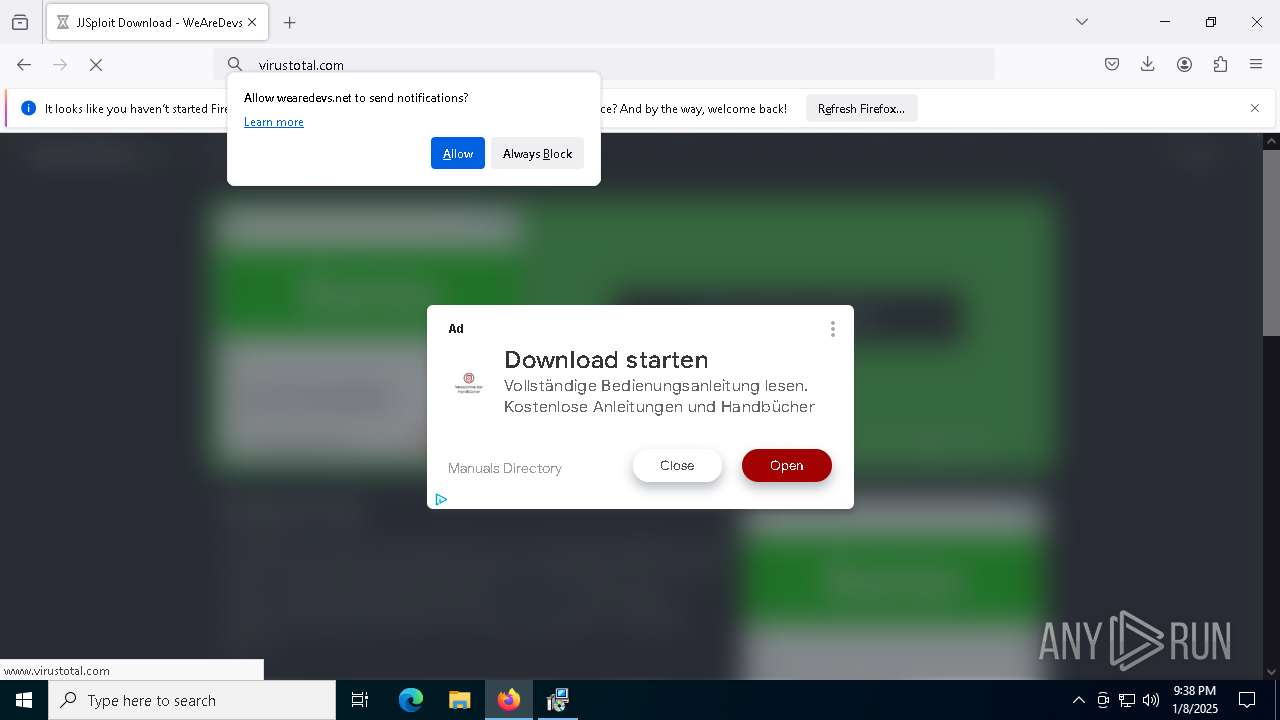Click the Manuals Directory advertiser text

coord(505,468)
